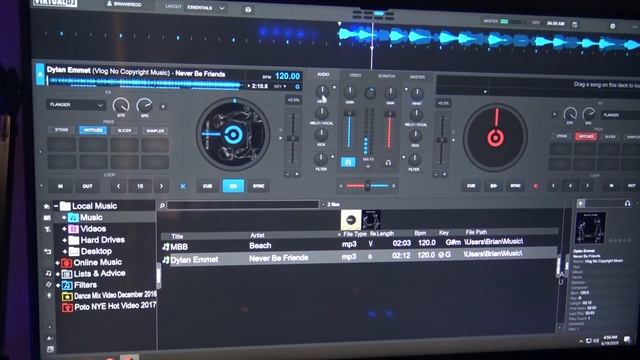Click the right deck play button
Image resolution: width=640 pixels, height=360 pixels.
click(x=493, y=186)
